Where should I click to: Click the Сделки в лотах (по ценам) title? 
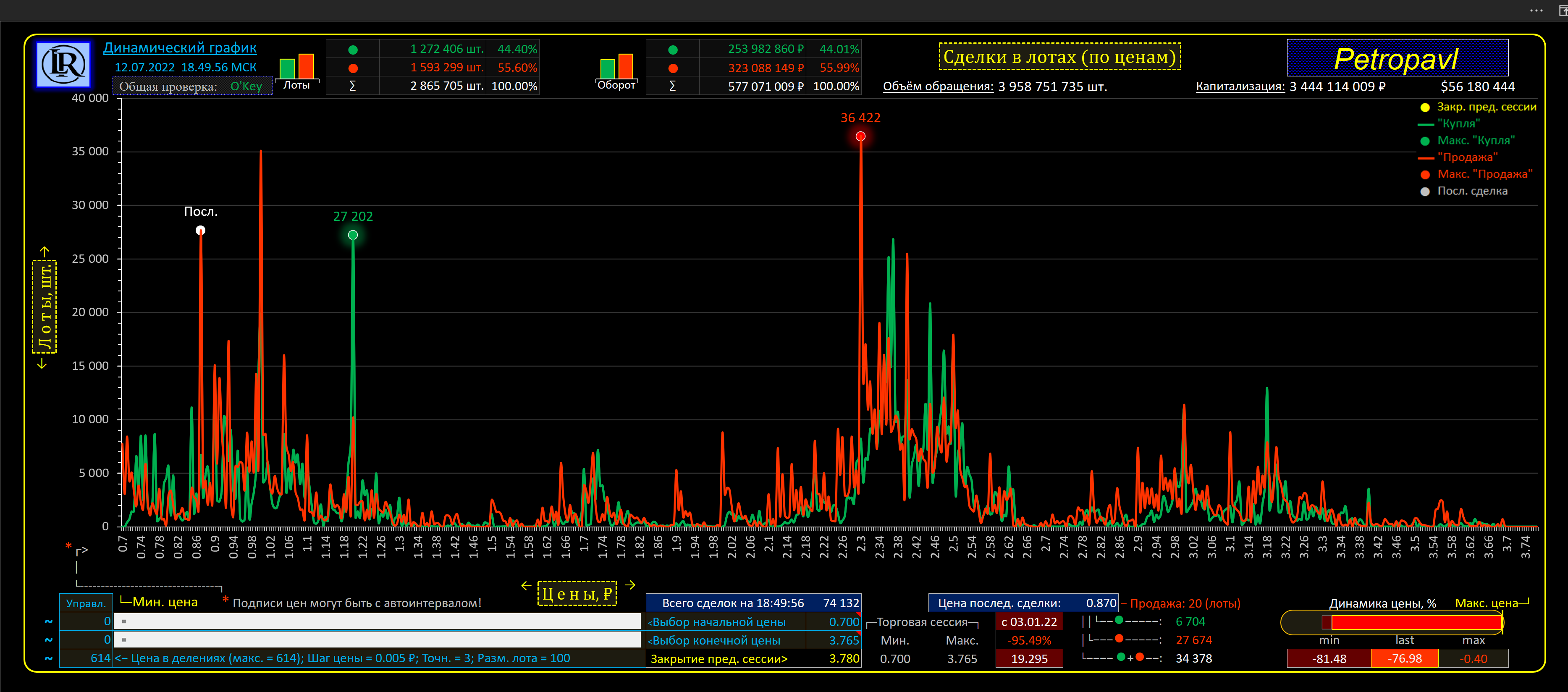click(x=1059, y=57)
